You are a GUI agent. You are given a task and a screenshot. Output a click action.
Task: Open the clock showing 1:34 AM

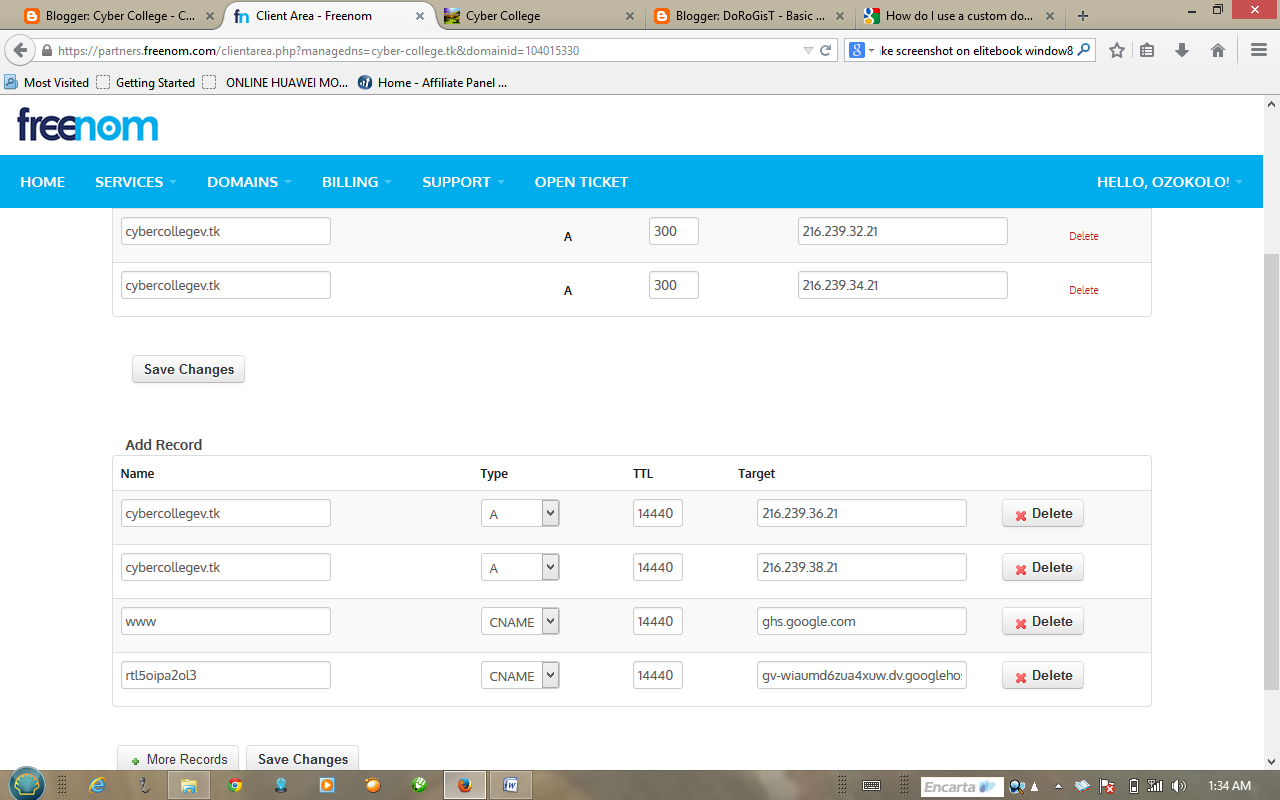[x=1229, y=786]
